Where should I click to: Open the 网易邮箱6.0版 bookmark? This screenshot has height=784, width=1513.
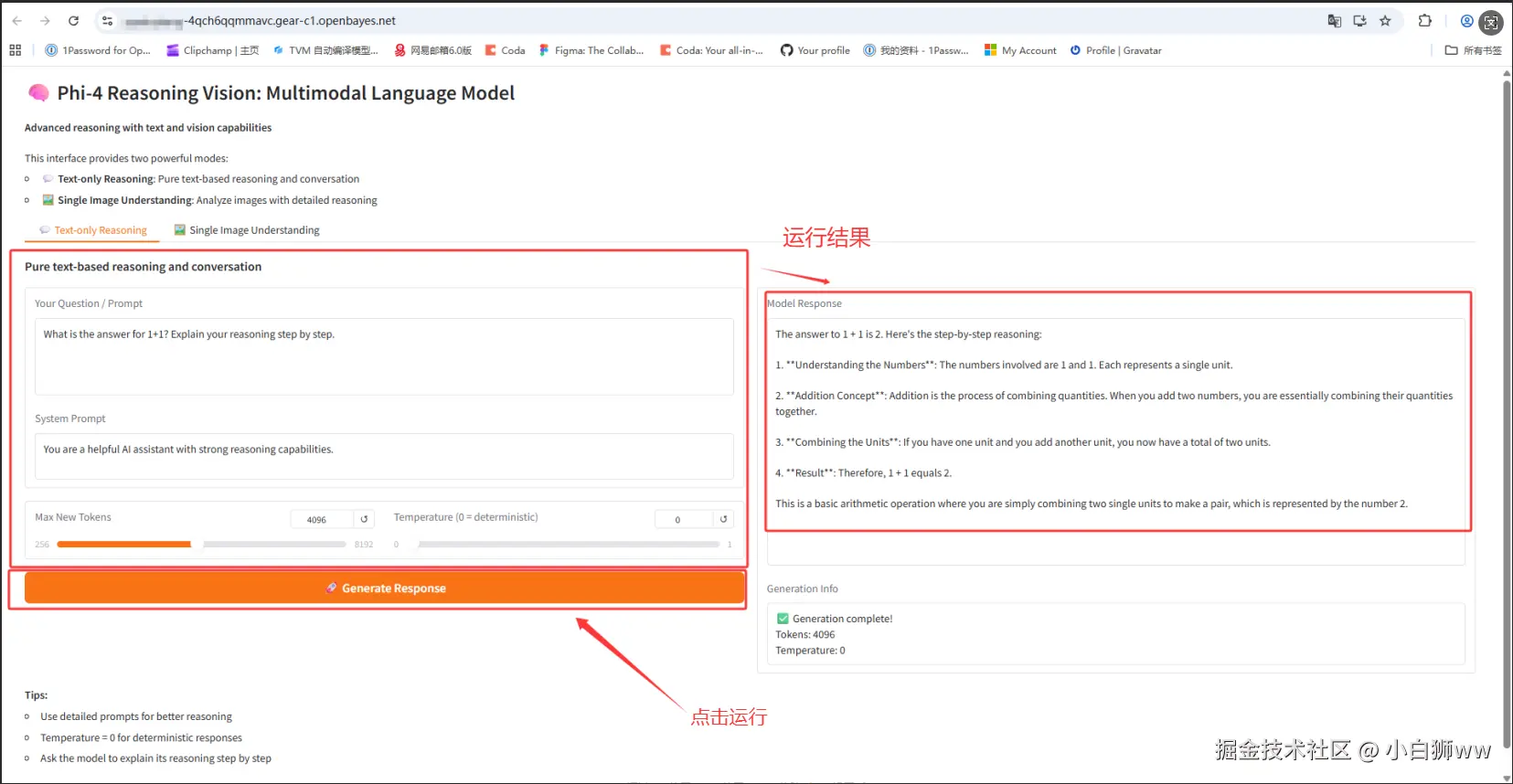click(x=433, y=50)
